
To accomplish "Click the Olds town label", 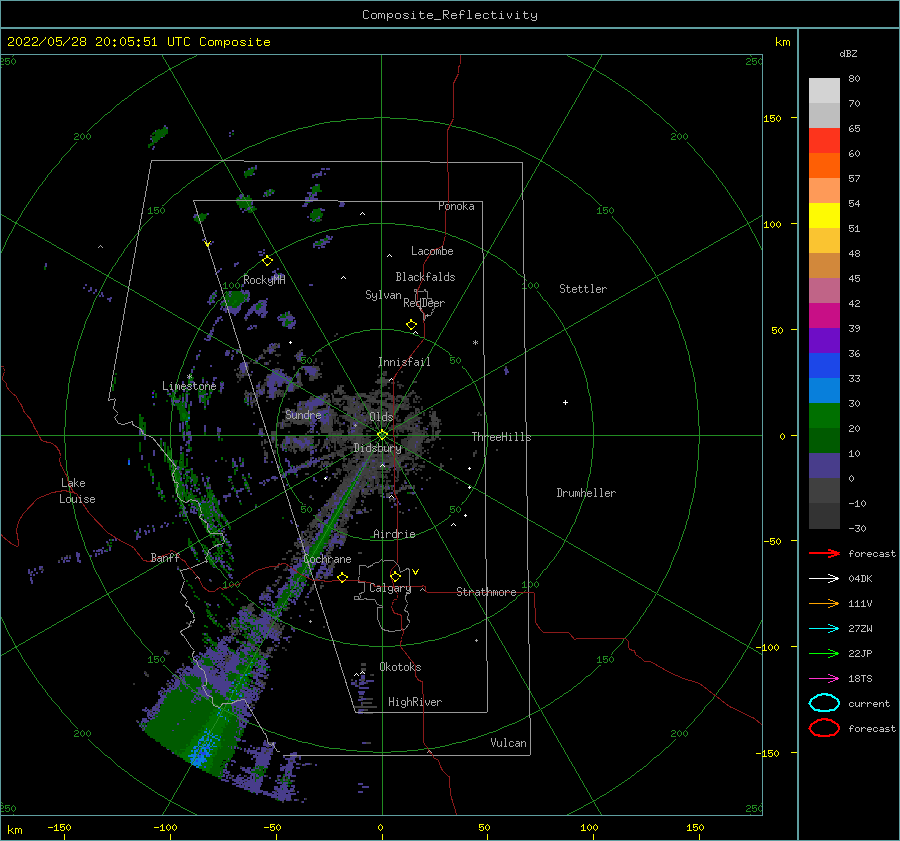I will (381, 417).
